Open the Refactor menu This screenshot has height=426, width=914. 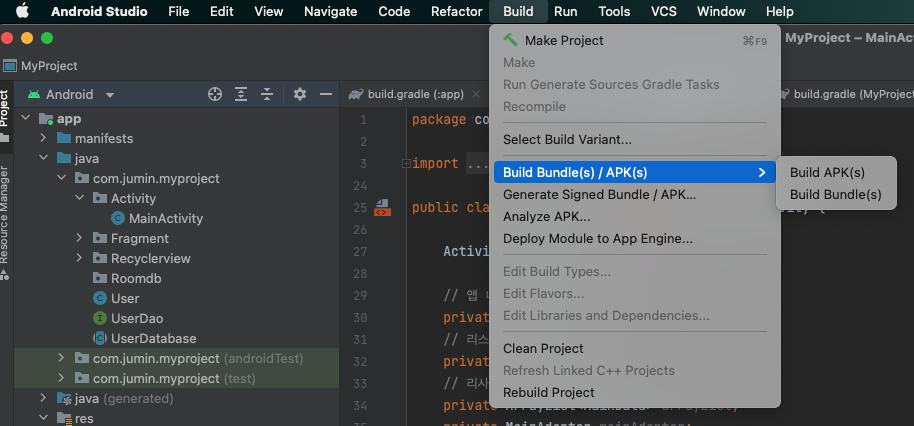click(x=457, y=12)
